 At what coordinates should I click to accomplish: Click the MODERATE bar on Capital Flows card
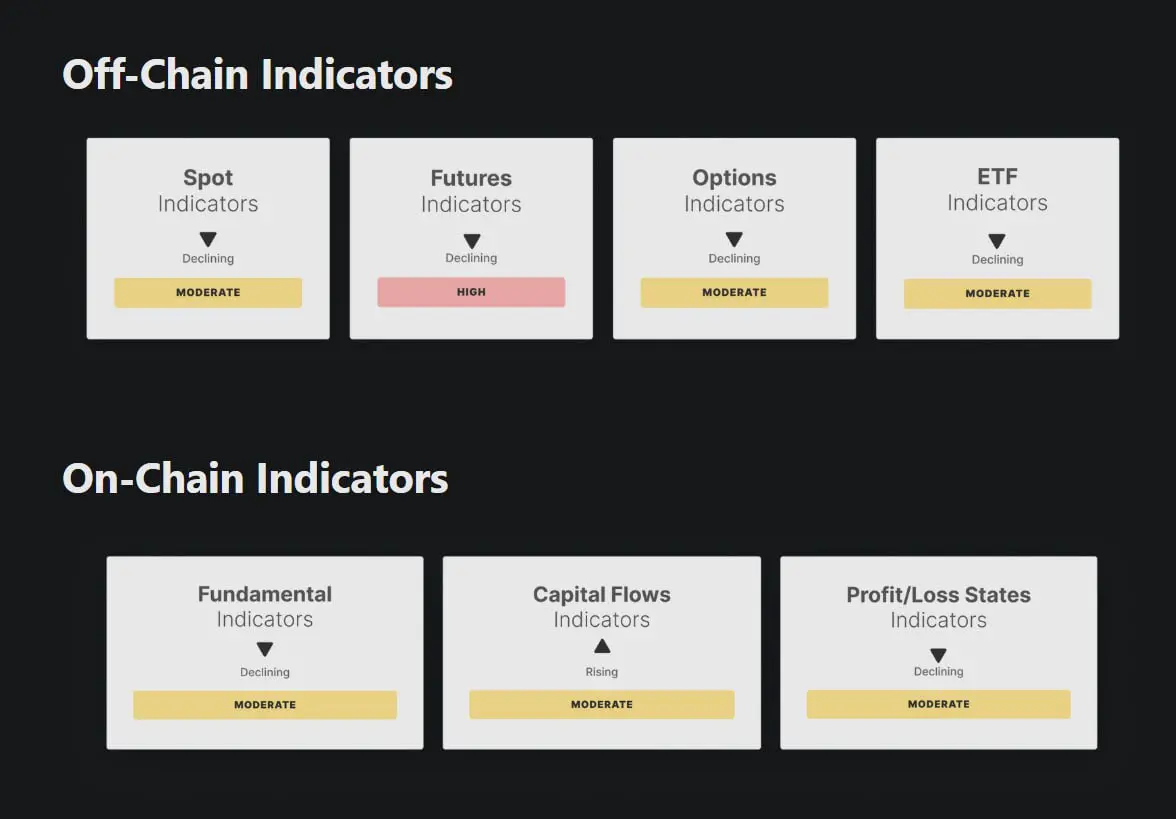[602, 704]
